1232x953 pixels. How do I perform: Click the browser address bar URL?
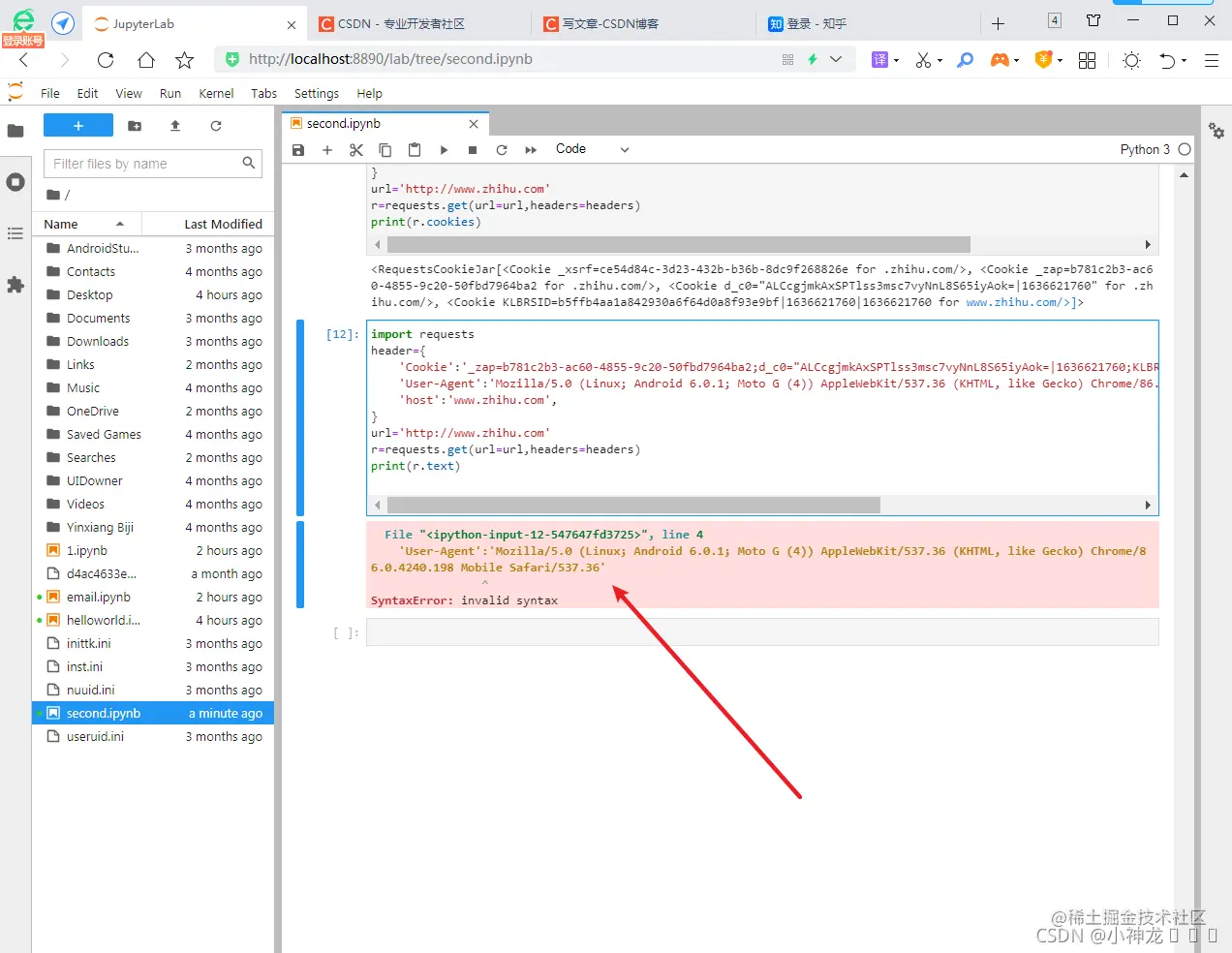pyautogui.click(x=390, y=59)
